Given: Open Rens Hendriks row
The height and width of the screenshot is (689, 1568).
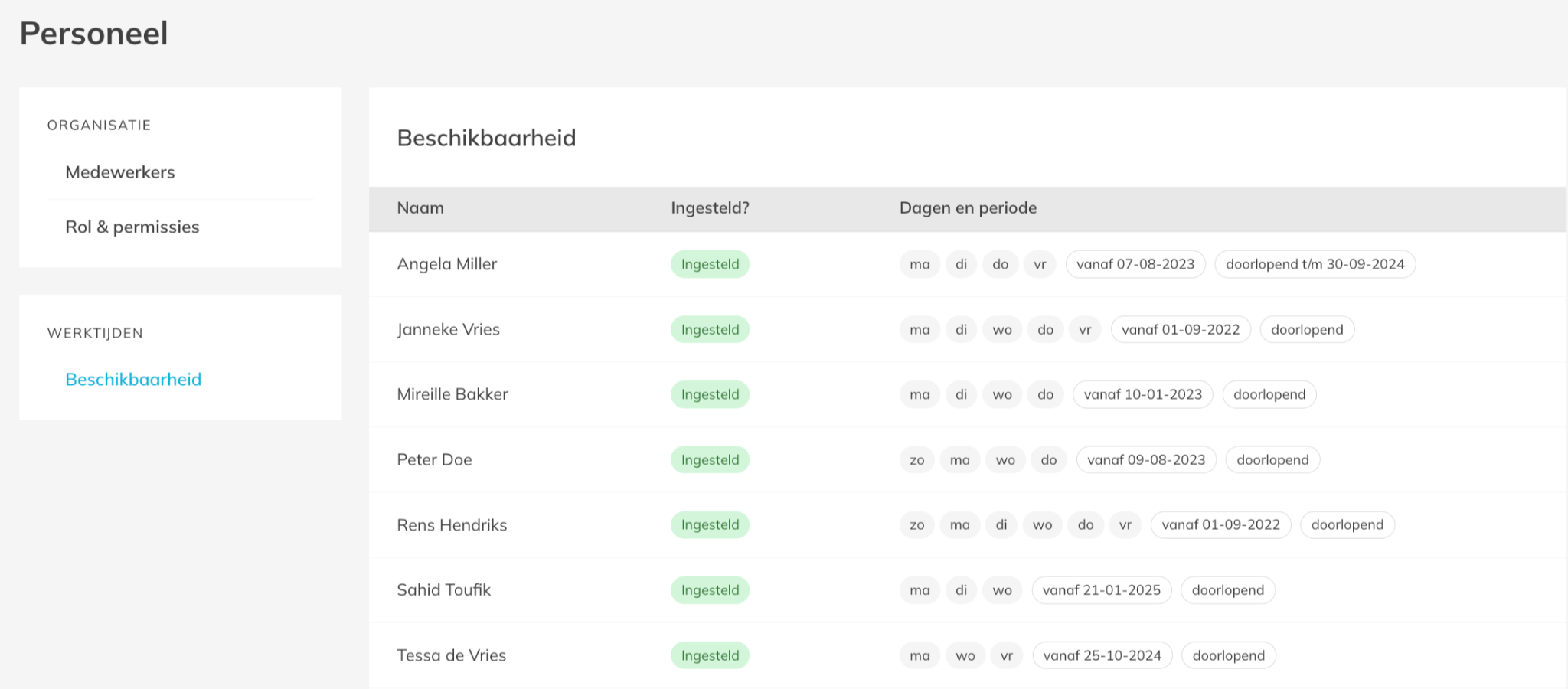Looking at the screenshot, I should click(x=452, y=525).
